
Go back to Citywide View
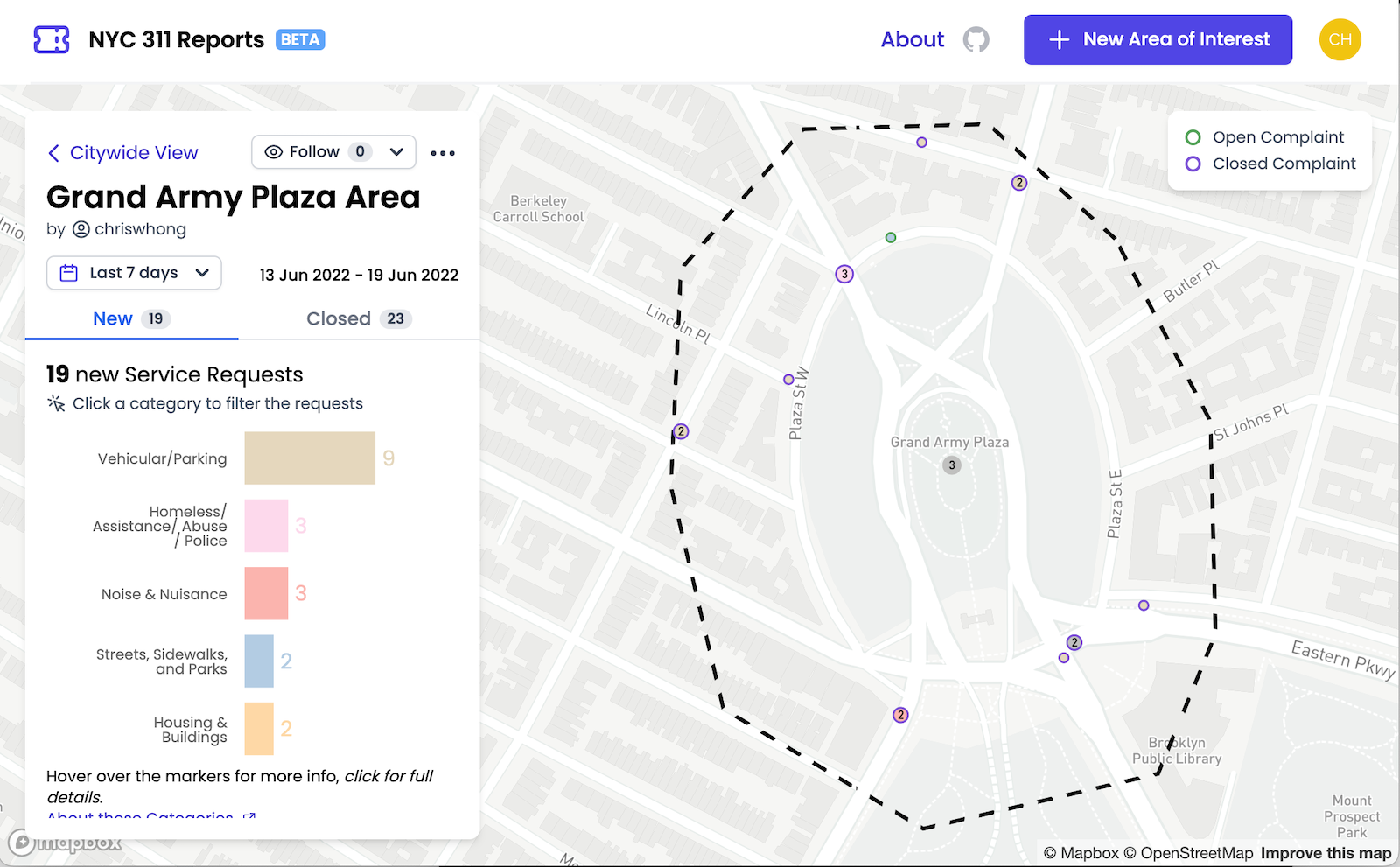tap(123, 153)
